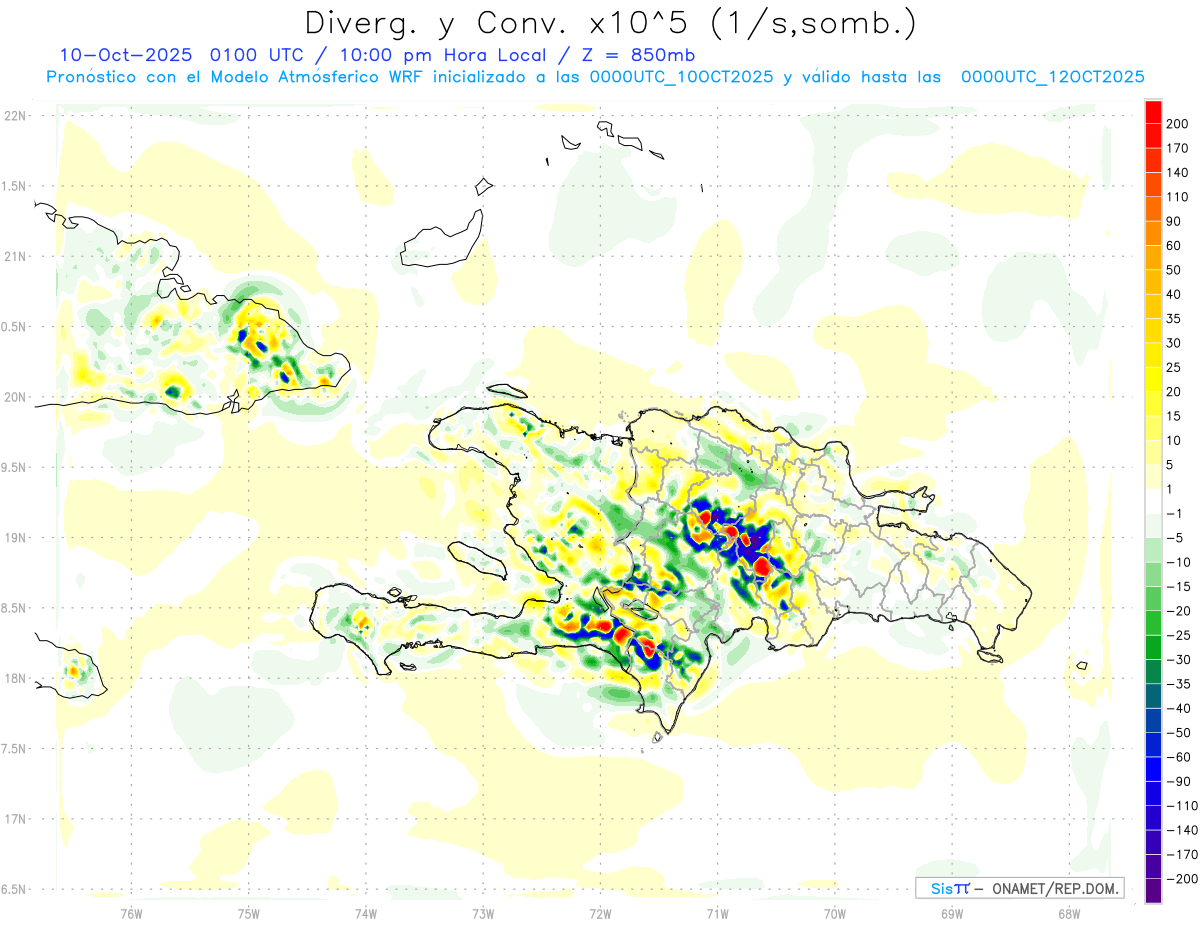The height and width of the screenshot is (927, 1200).
Task: Select the 200 label on the color scale
Action: coord(1177,123)
